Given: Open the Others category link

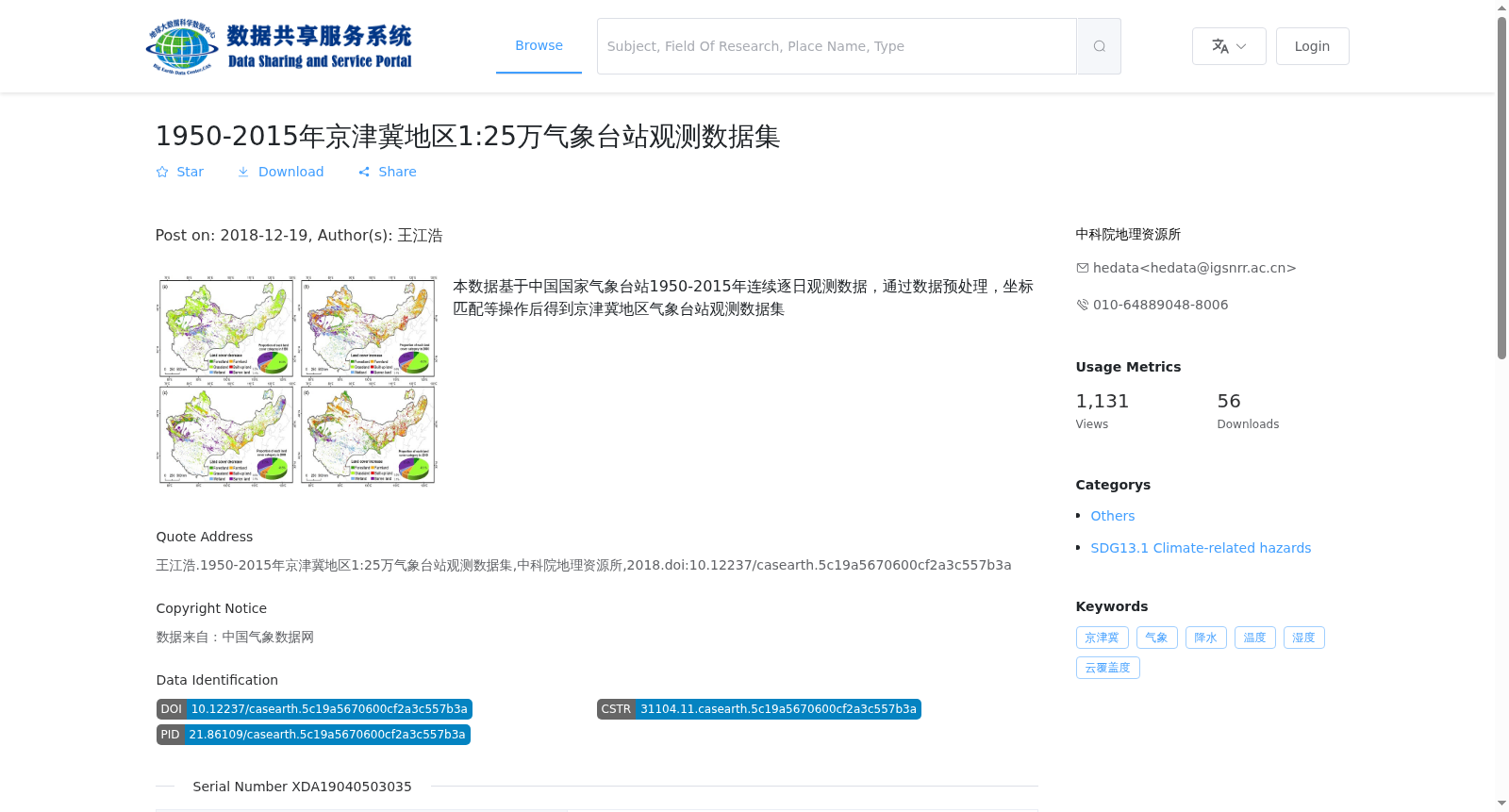Looking at the screenshot, I should [x=1112, y=516].
